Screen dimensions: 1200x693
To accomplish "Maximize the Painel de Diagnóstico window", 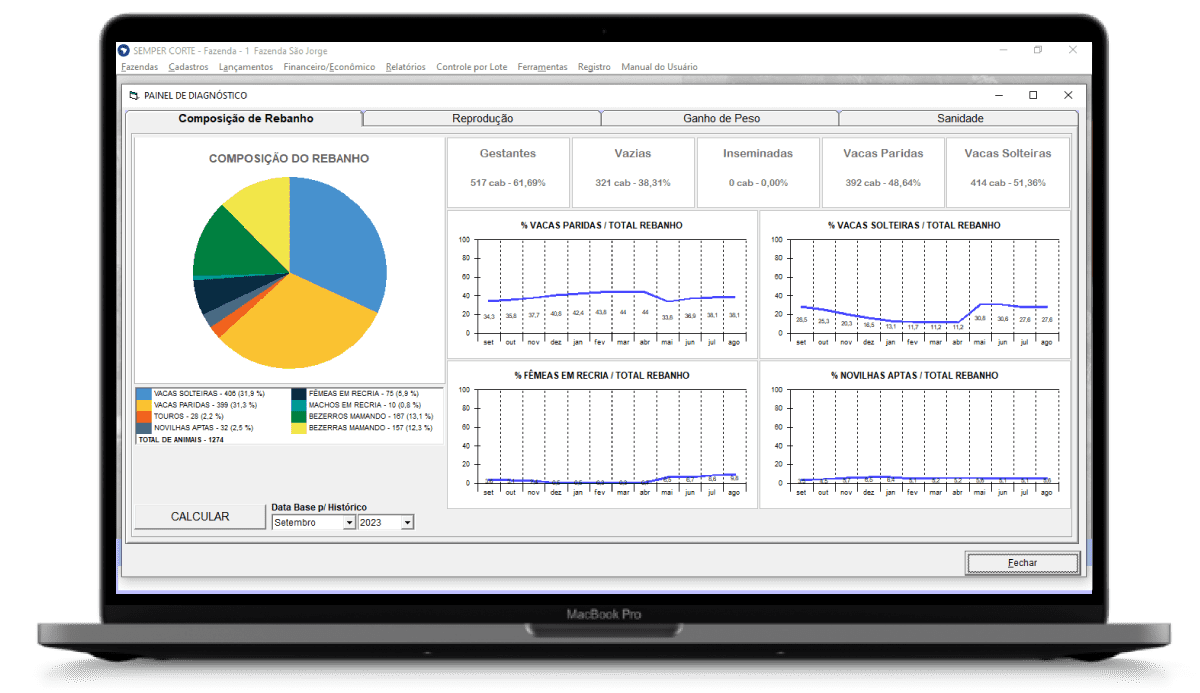I will (1033, 95).
